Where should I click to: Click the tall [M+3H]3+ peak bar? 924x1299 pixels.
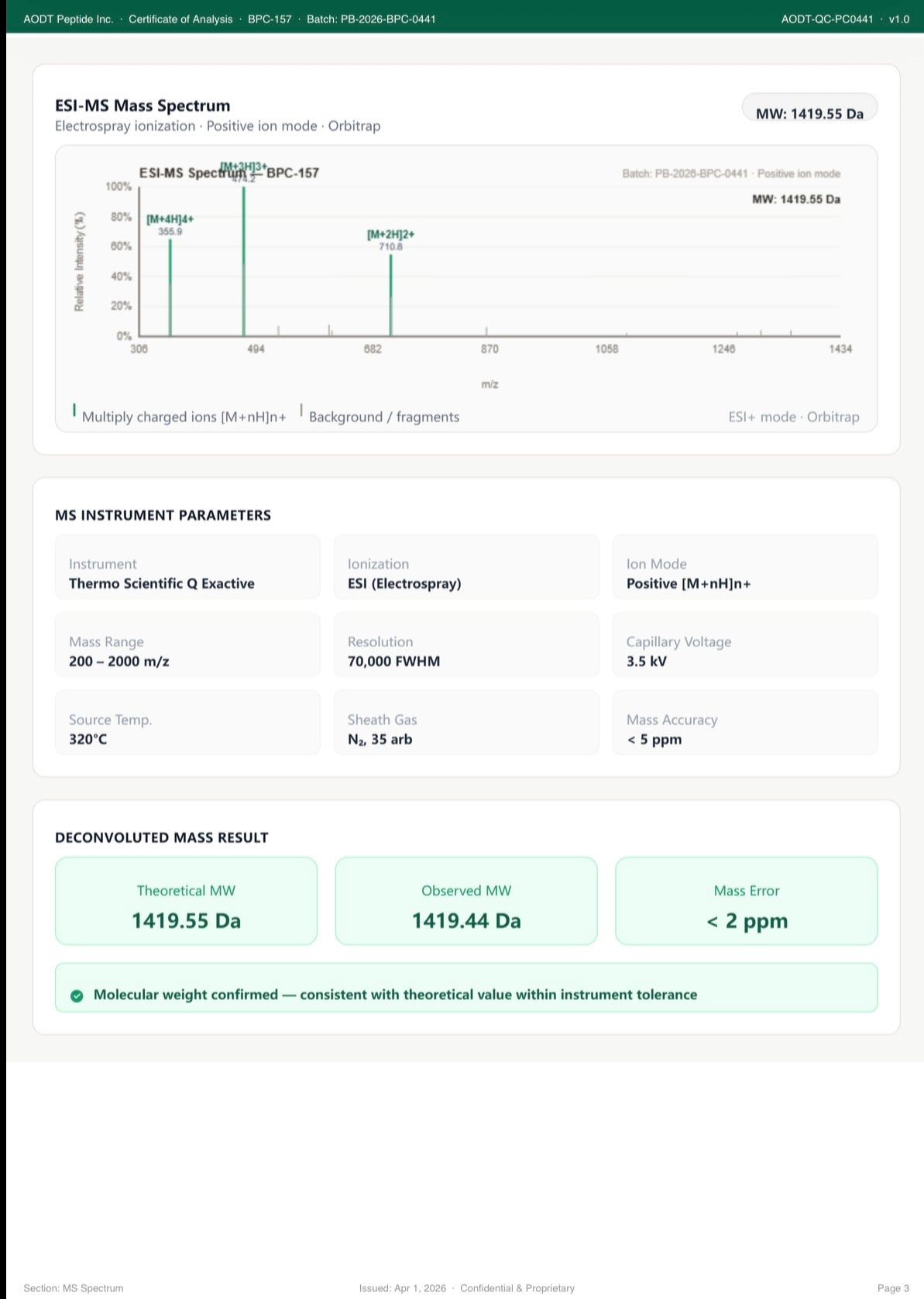[244, 260]
